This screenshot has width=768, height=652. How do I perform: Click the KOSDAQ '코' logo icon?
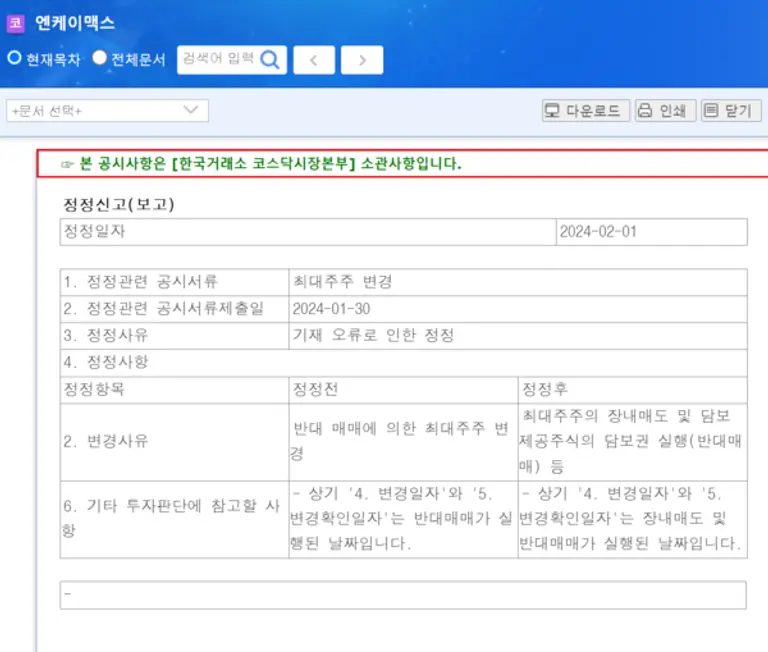[15, 23]
